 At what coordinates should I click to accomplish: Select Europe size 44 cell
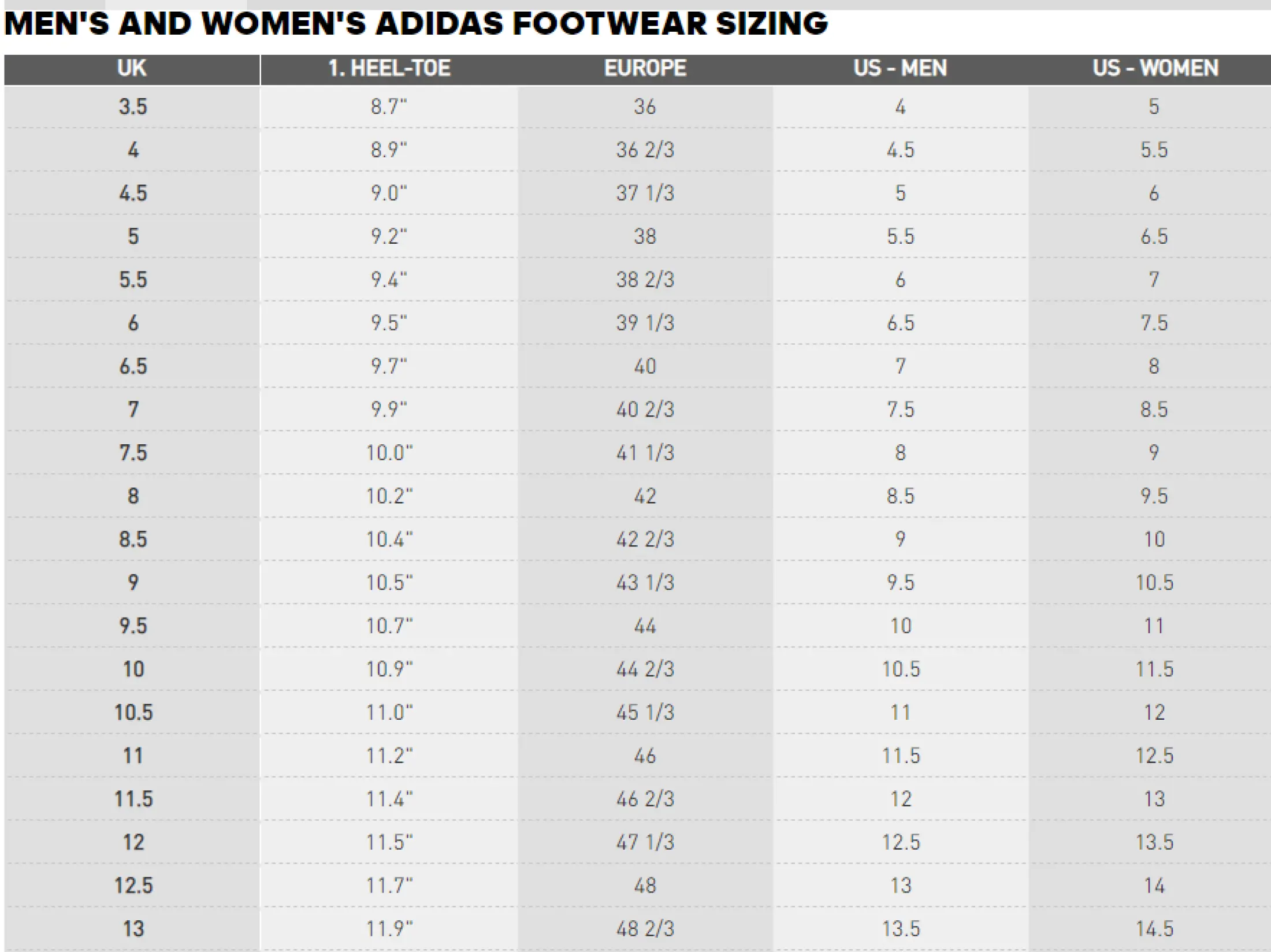(x=645, y=626)
